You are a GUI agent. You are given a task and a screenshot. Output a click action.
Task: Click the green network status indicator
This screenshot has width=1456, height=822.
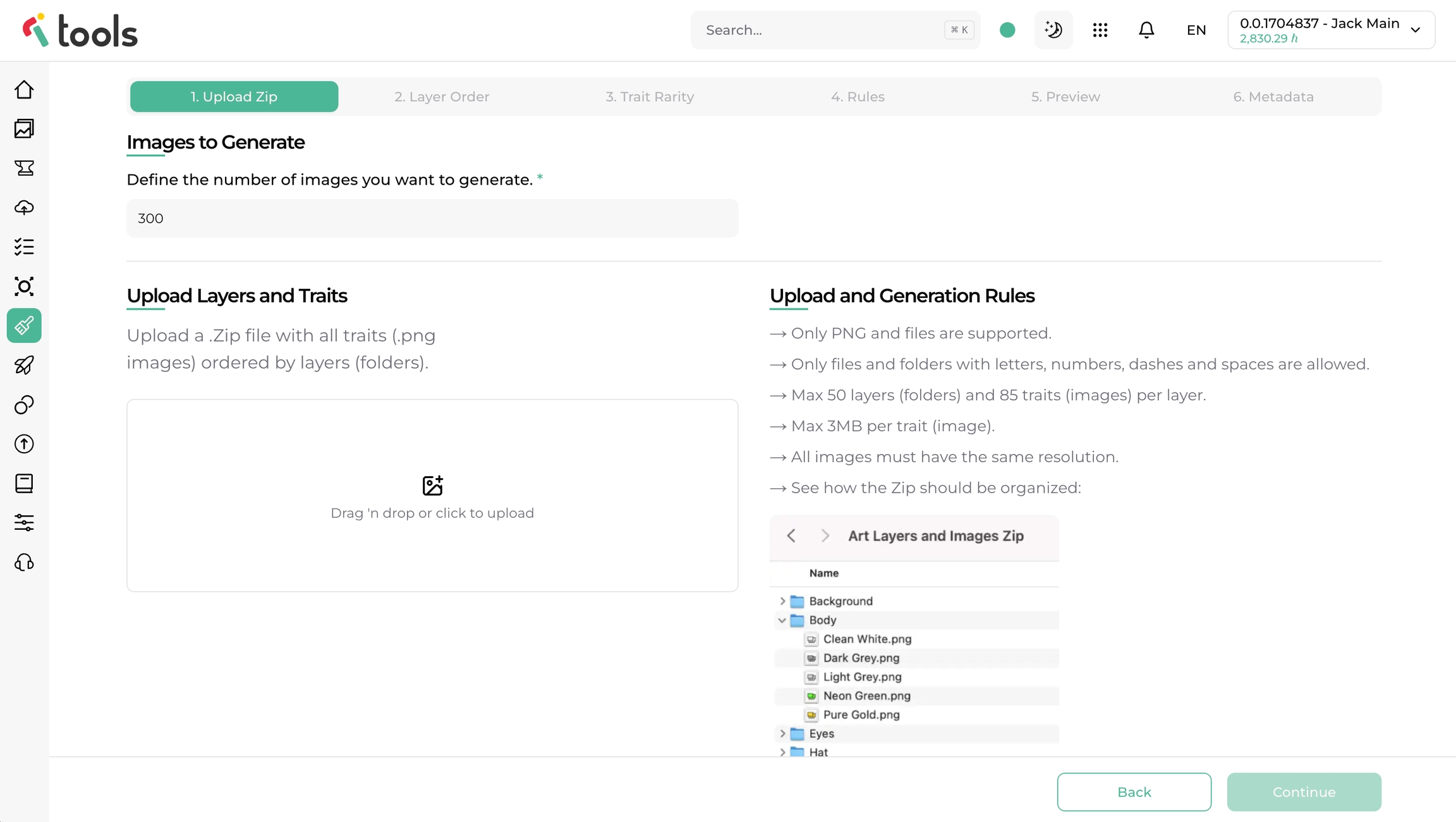point(1007,30)
